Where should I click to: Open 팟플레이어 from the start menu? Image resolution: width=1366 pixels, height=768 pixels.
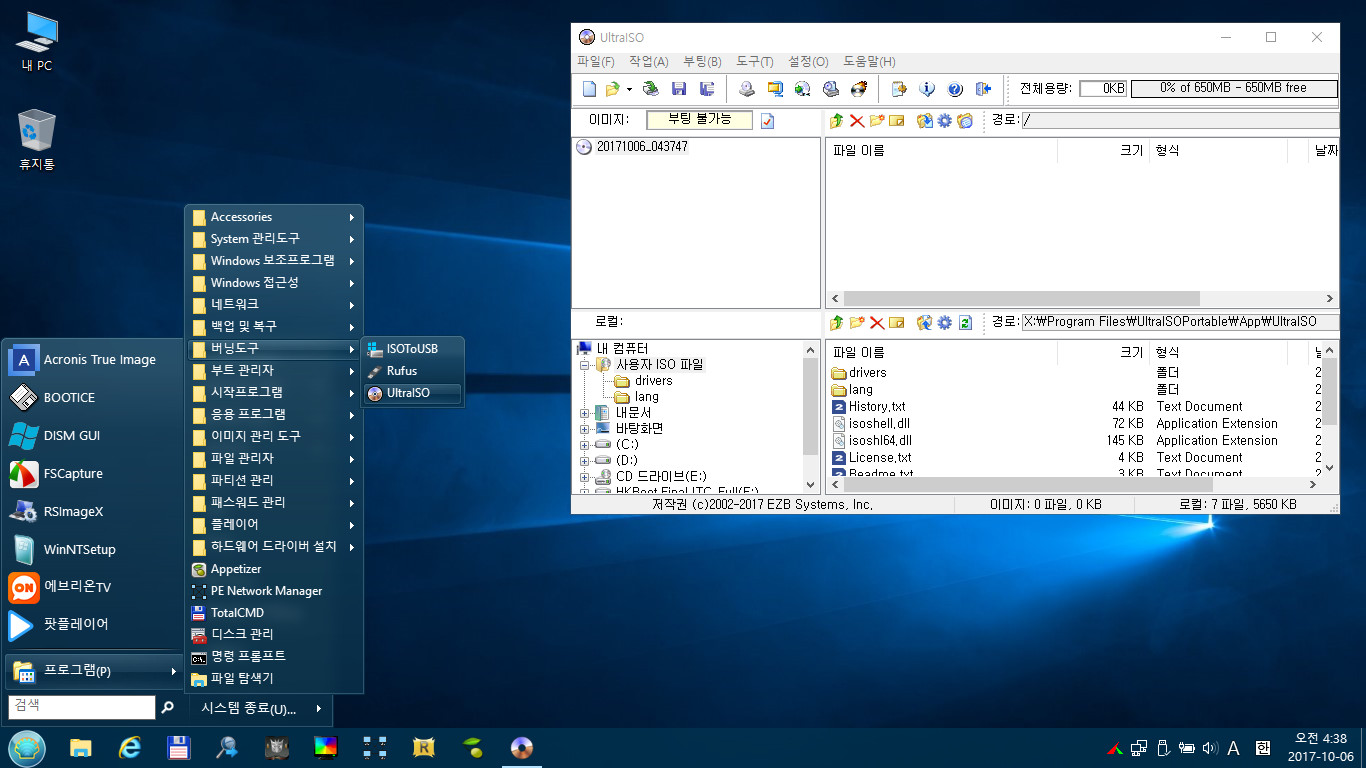tap(92, 625)
